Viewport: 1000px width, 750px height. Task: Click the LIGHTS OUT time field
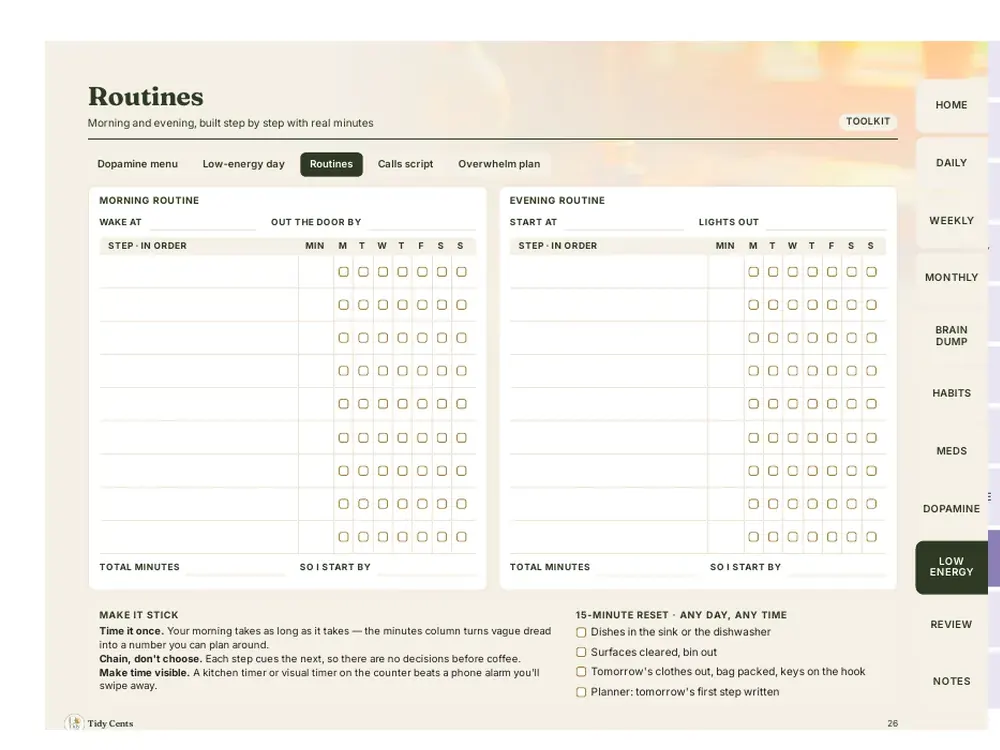point(826,223)
